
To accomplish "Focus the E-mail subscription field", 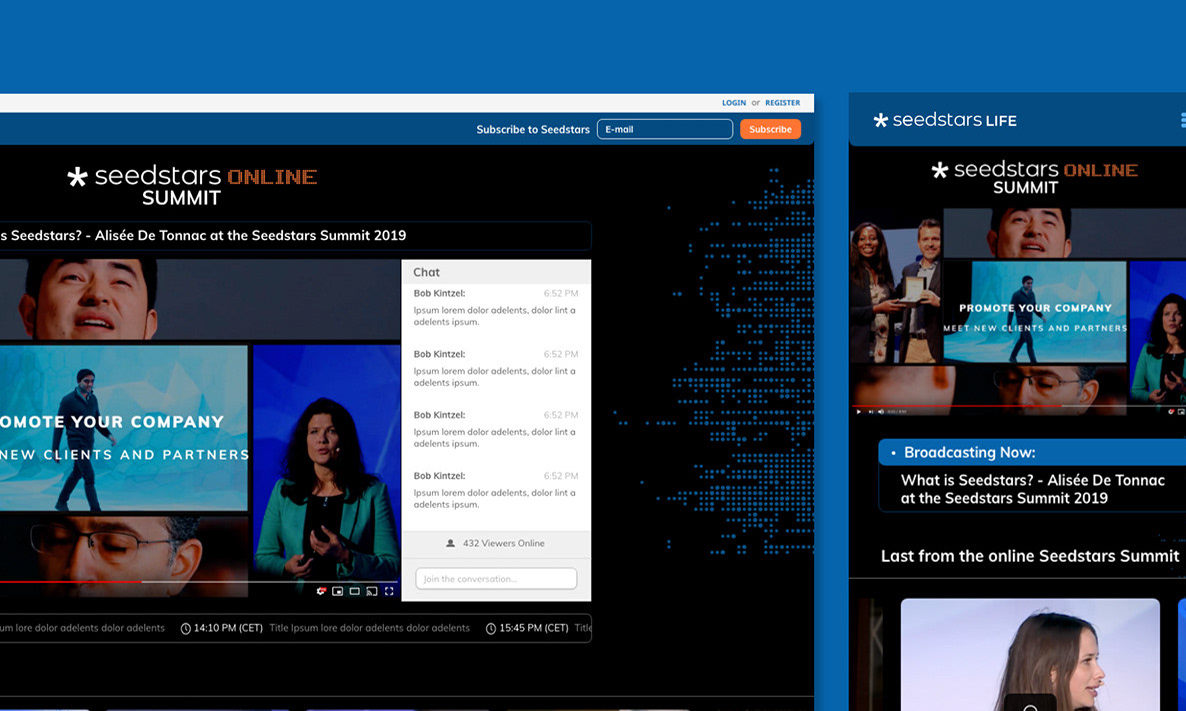I will (665, 129).
